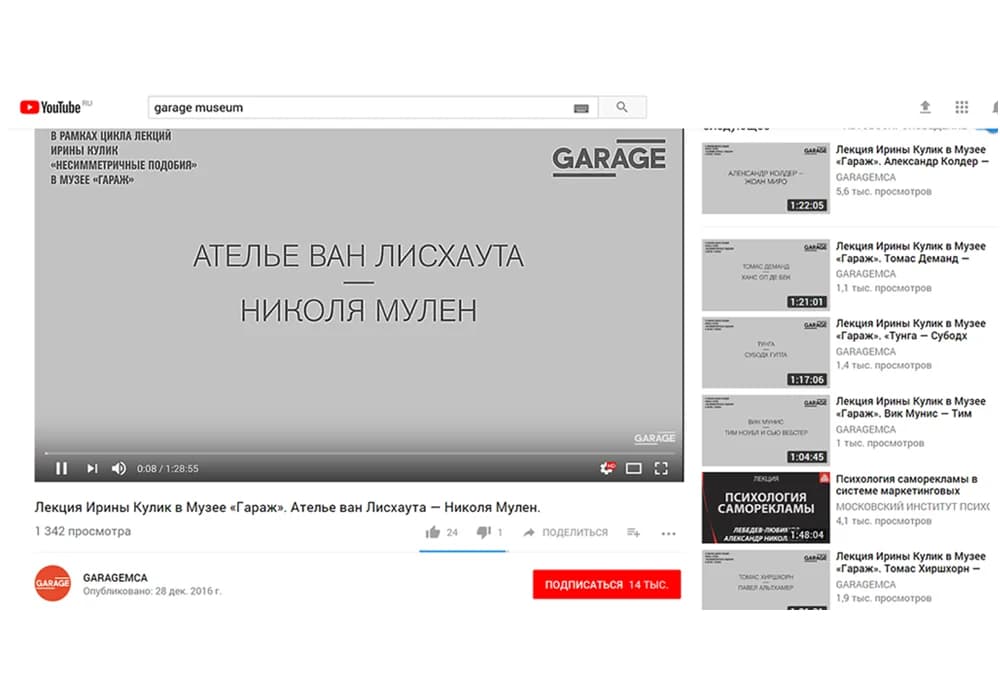The image size is (1000, 700).
Task: Open the 1:04:45 Вик Мунис thumbnail
Action: tap(766, 430)
